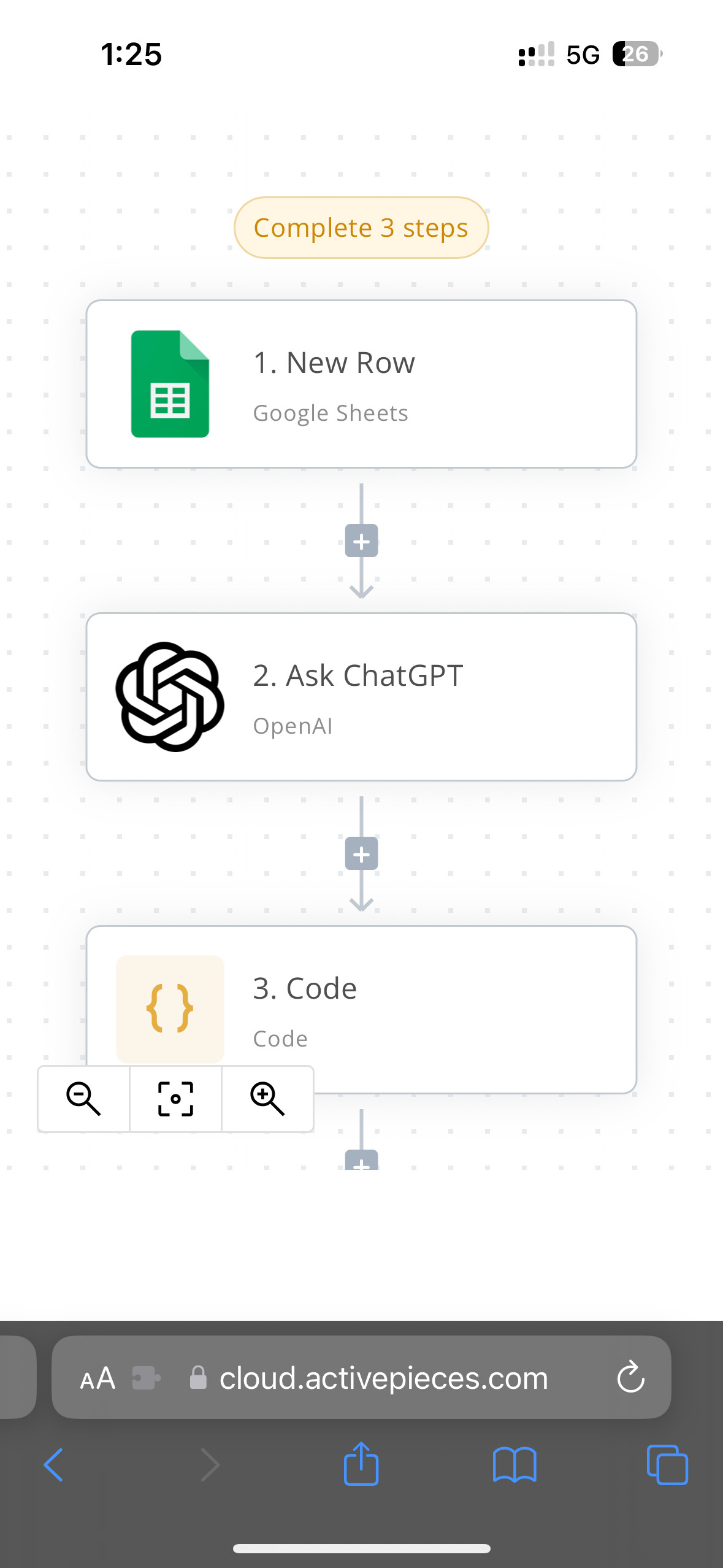Click the OpenAI logo in step 2
Viewport: 723px width, 1568px height.
(x=170, y=697)
